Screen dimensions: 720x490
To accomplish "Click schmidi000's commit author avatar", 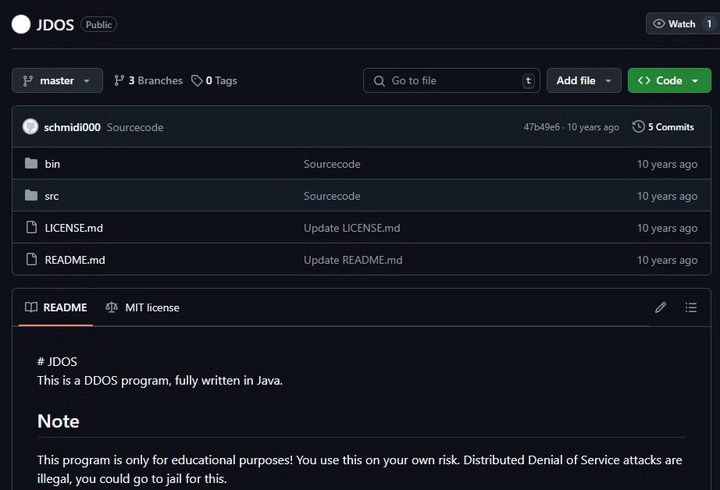I will pyautogui.click(x=30, y=127).
